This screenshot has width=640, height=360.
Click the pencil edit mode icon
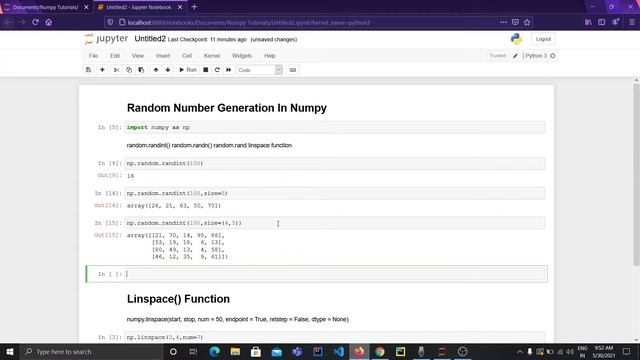click(x=515, y=56)
